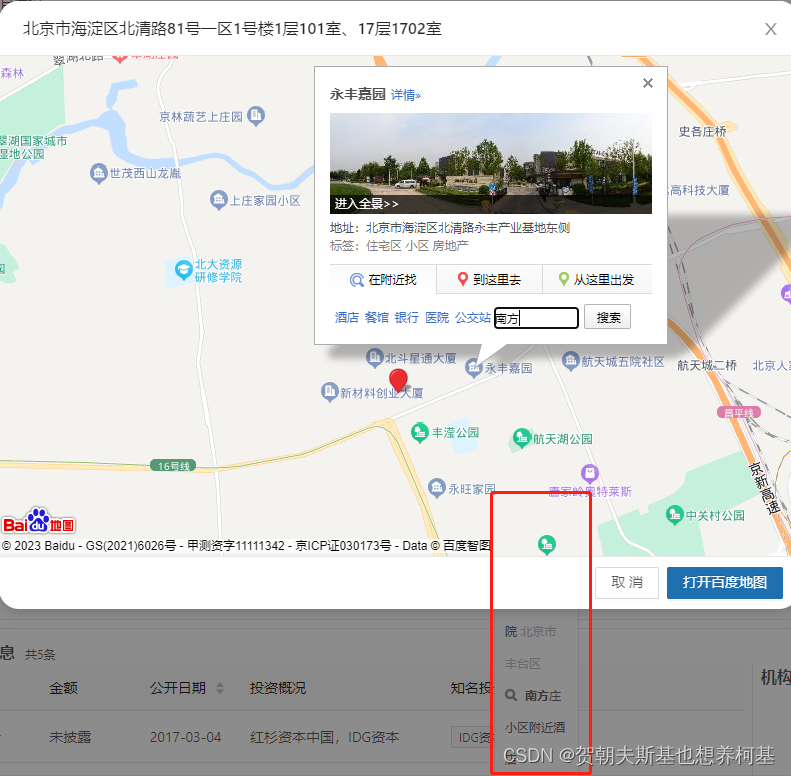The image size is (791, 776).
Task: Click the red location pin marker
Action: (399, 380)
